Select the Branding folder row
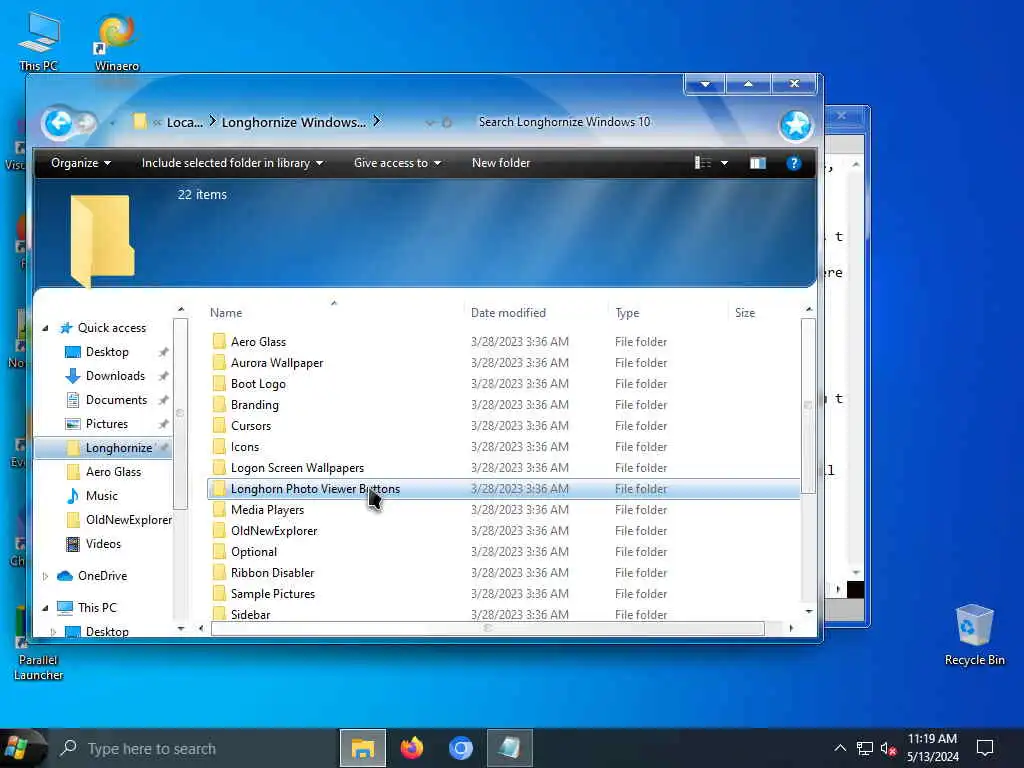This screenshot has height=768, width=1024. [503, 405]
